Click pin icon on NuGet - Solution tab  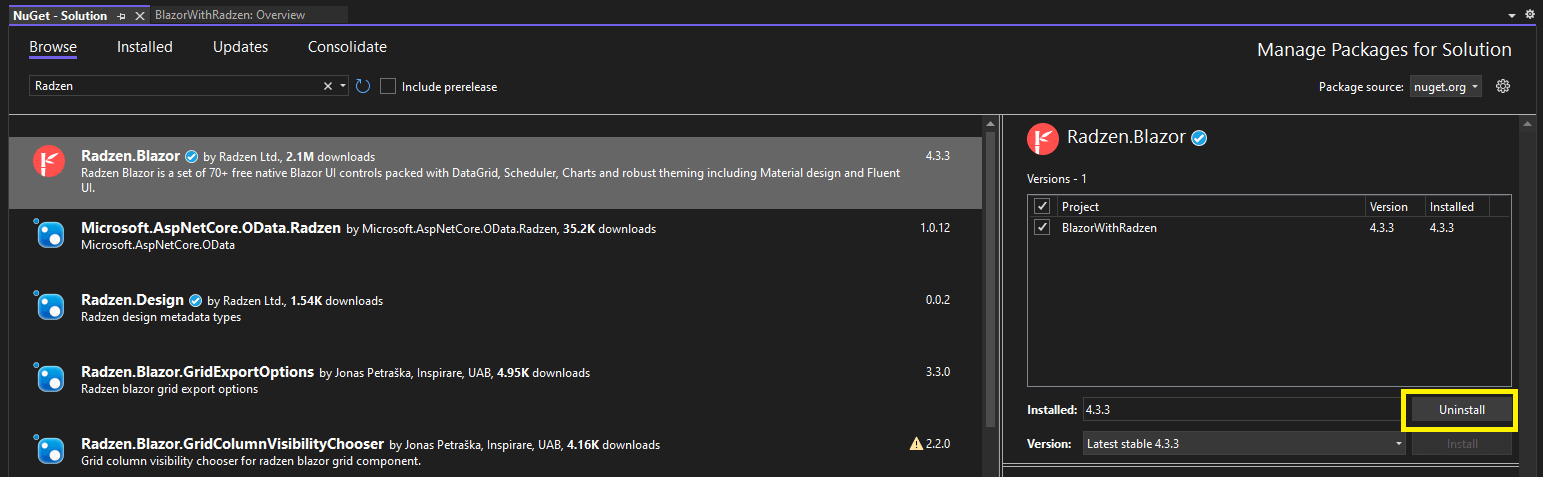click(121, 16)
